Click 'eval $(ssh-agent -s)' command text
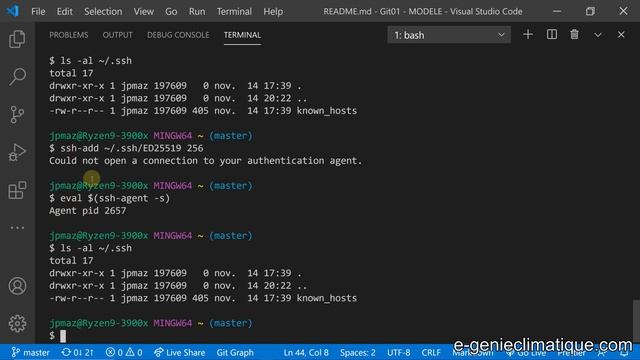Viewport: 640px width, 360px height. point(115,198)
